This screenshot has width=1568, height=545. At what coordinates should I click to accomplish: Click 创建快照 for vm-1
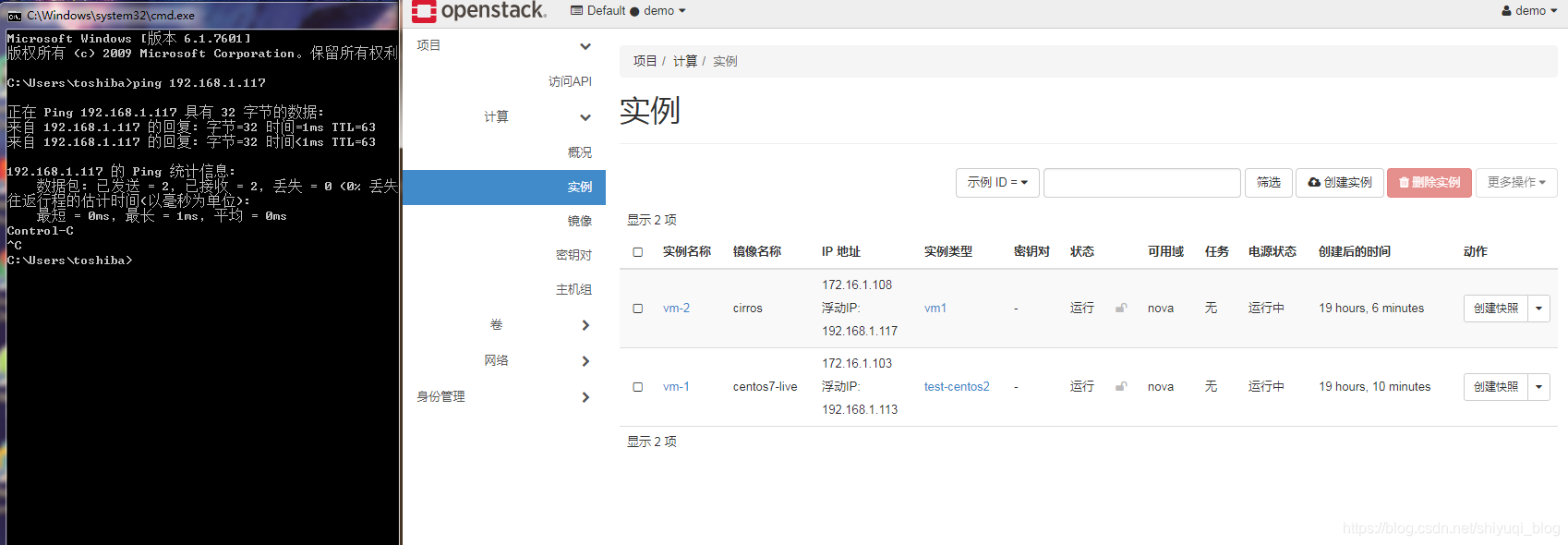point(1496,387)
